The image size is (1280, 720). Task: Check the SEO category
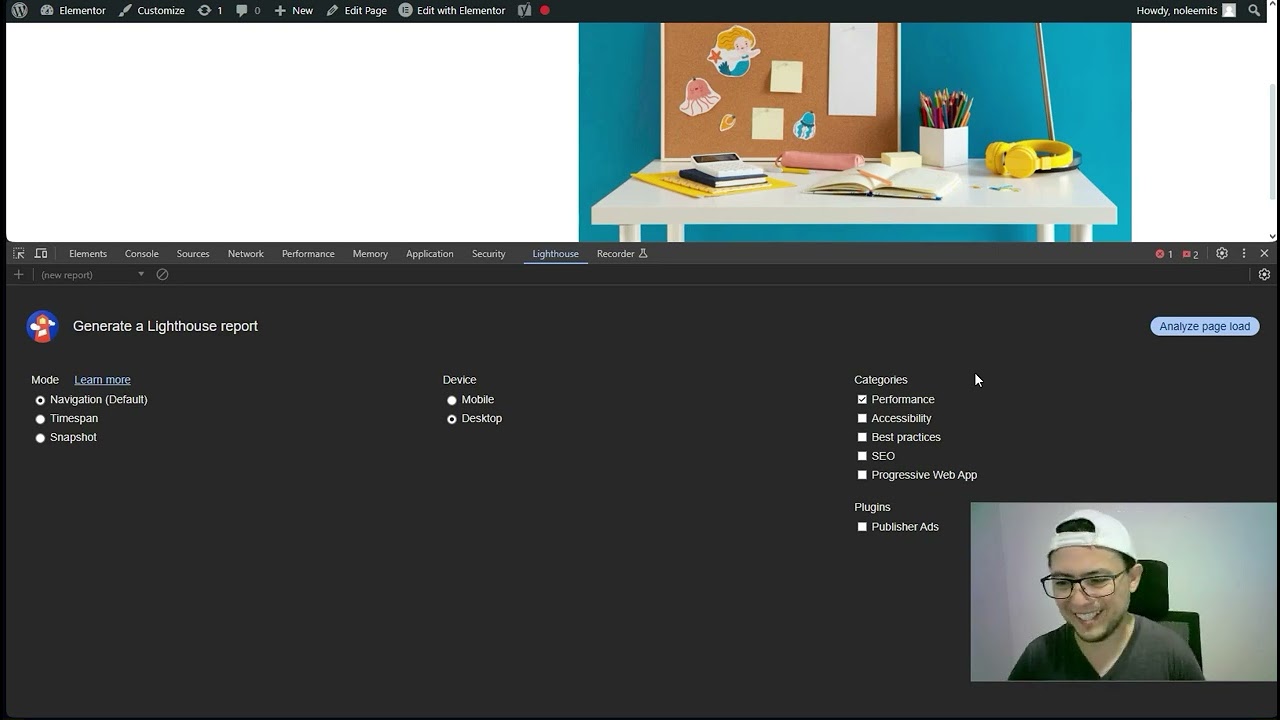pyautogui.click(x=862, y=456)
